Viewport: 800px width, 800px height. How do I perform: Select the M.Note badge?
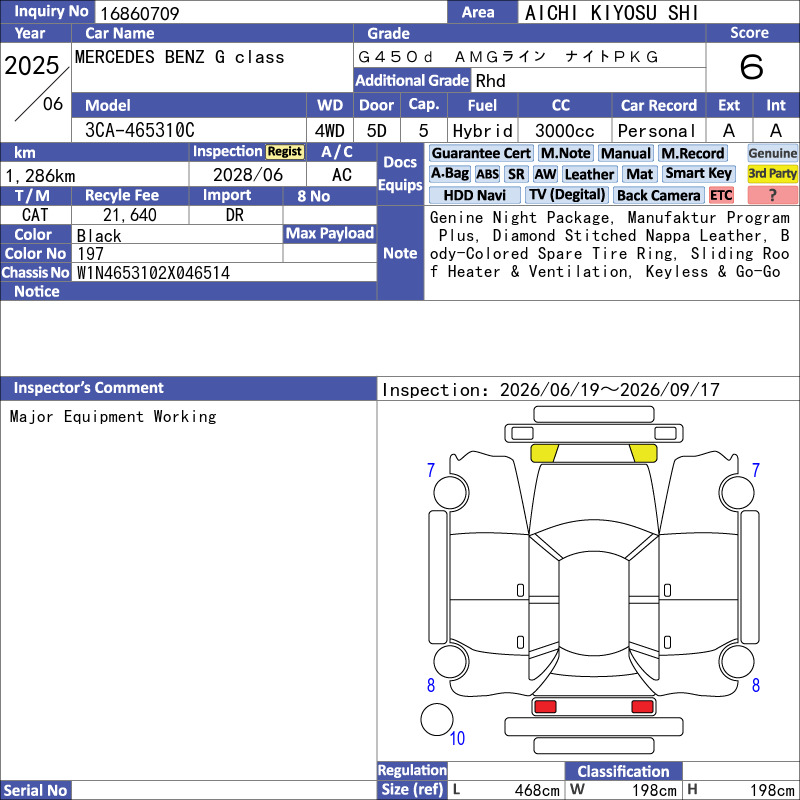click(565, 153)
